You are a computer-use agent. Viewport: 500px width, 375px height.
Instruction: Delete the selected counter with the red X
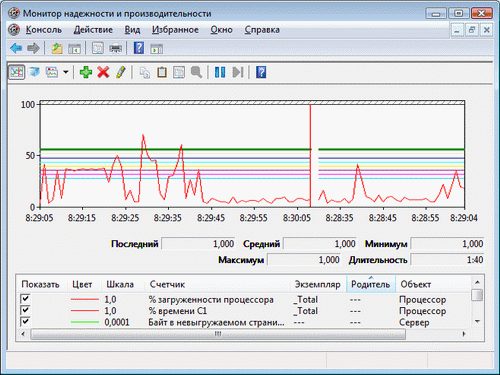[x=103, y=72]
